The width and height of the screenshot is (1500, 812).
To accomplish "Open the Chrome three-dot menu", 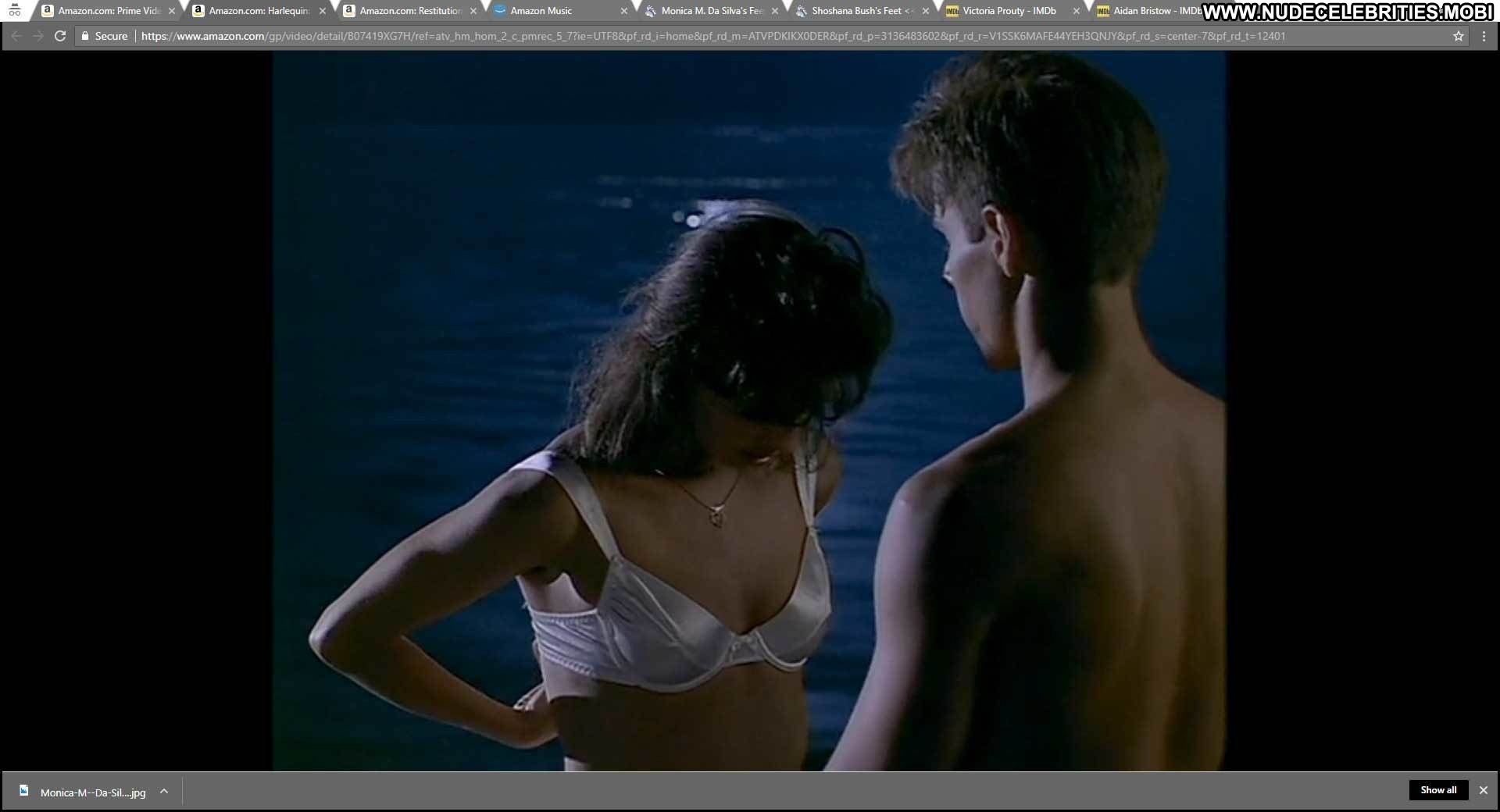I will click(1484, 36).
